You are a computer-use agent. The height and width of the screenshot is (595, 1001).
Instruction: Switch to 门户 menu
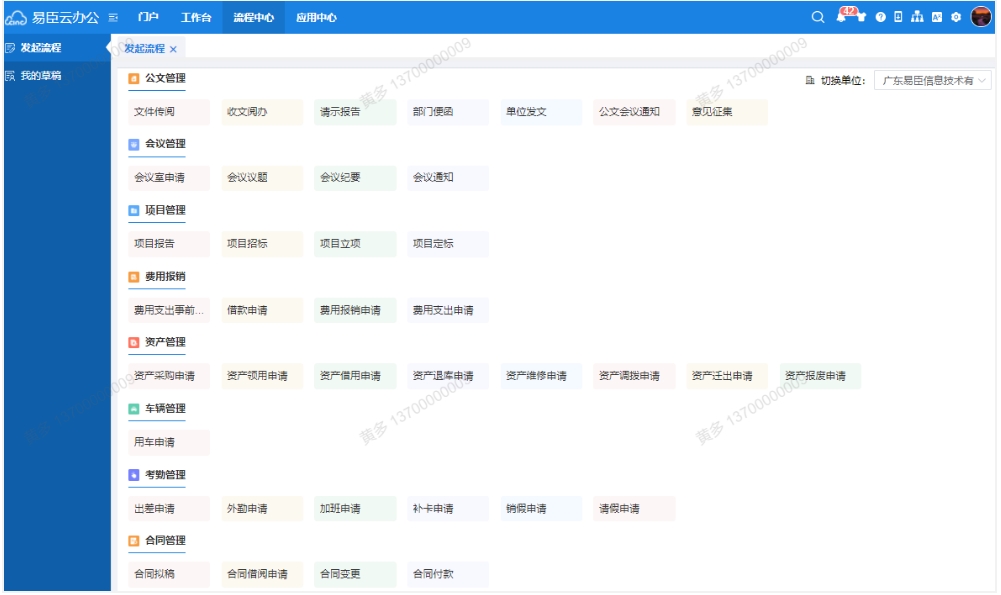(148, 17)
